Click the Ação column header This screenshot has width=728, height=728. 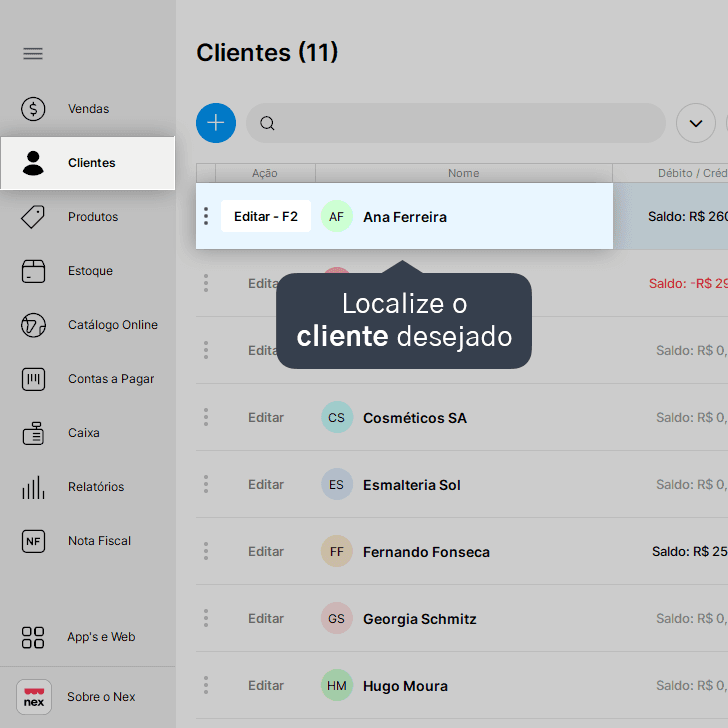tap(265, 173)
